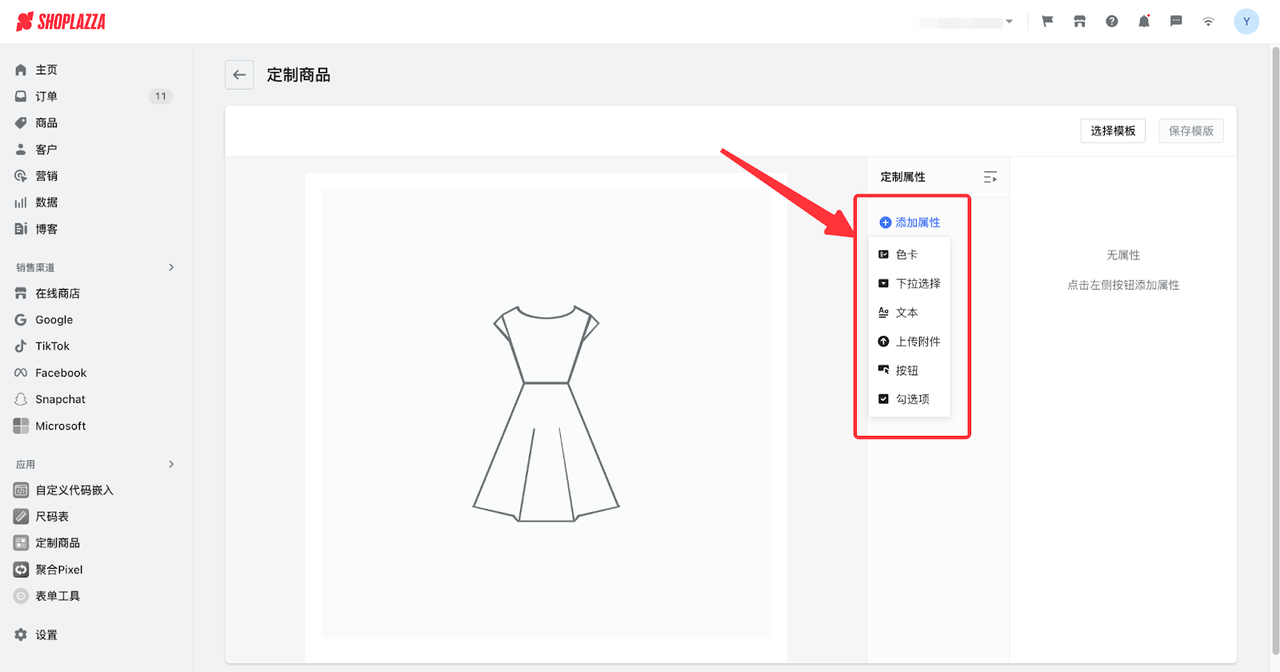Screen dimensions: 1280x672
Task: Open the notifications bell
Action: pyautogui.click(x=1143, y=20)
